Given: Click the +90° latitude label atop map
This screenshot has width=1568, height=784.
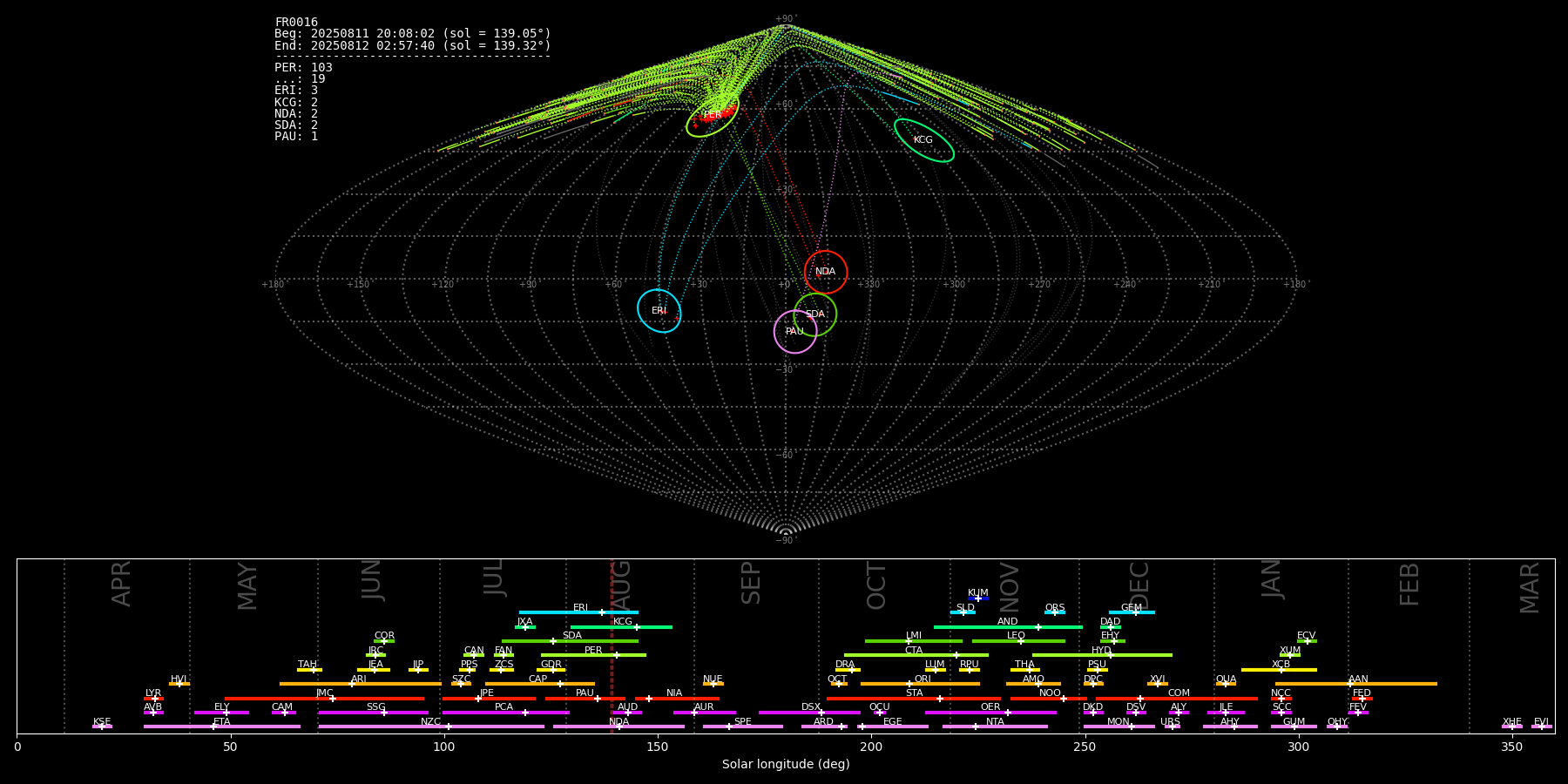Looking at the screenshot, I should click(785, 18).
